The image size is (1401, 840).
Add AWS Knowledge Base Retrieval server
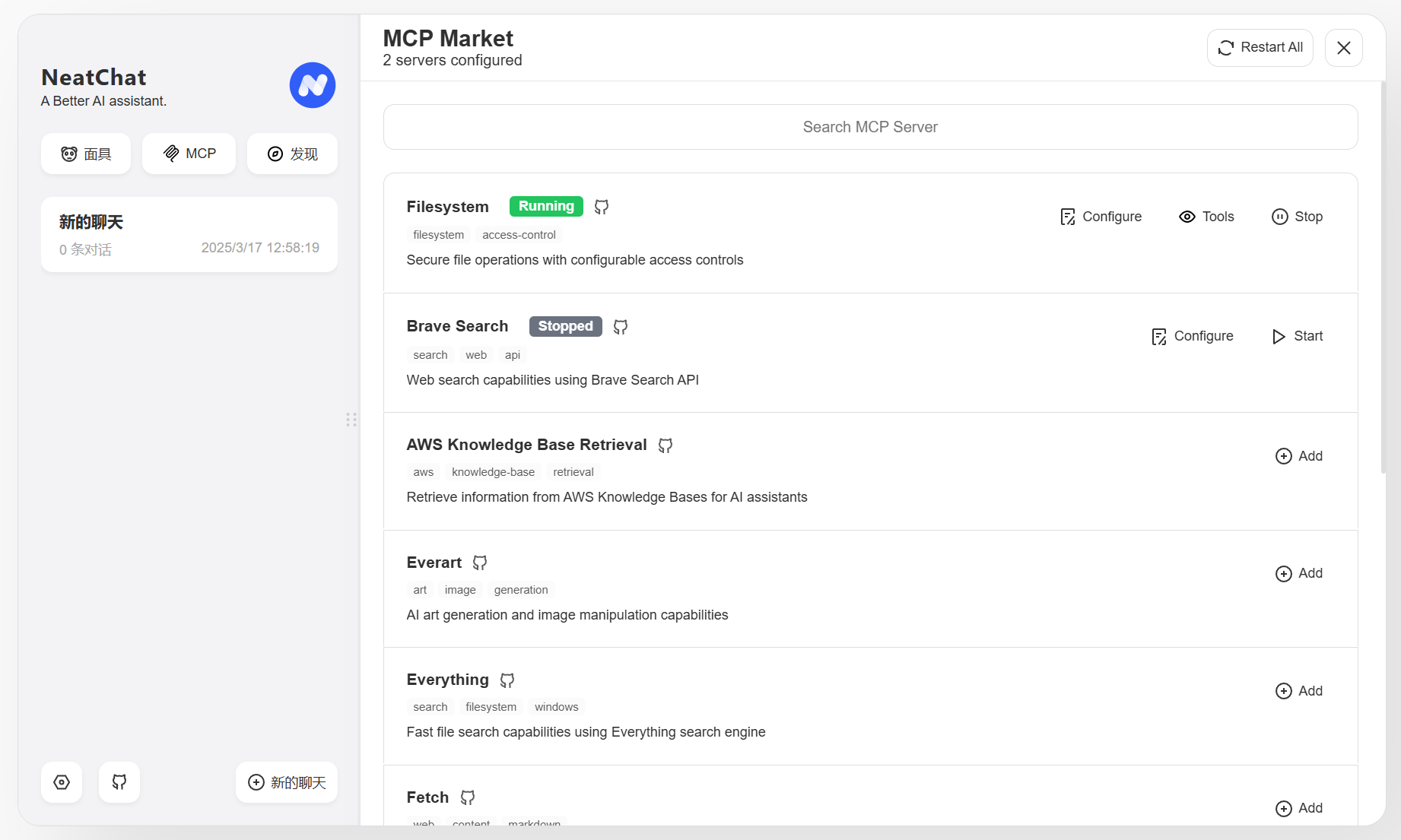pyautogui.click(x=1298, y=456)
